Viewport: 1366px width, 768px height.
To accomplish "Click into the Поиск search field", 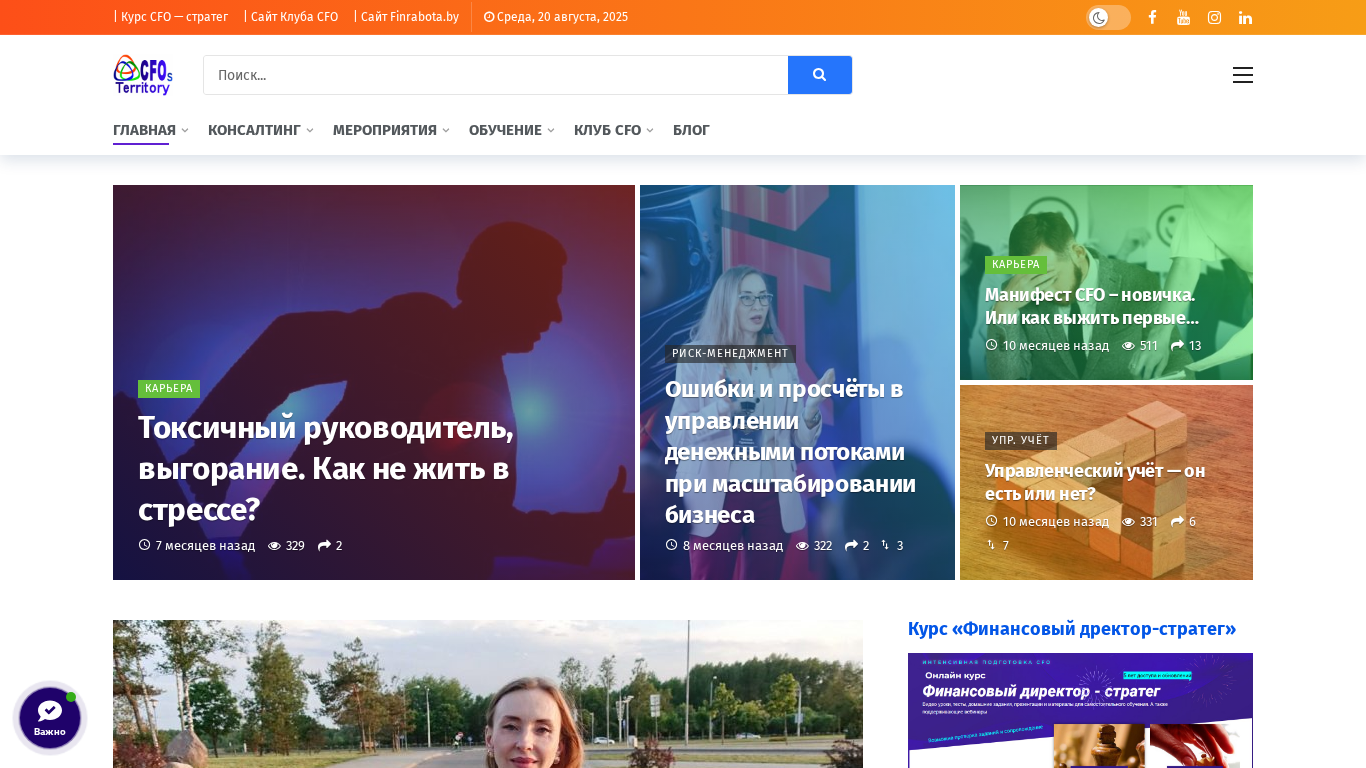I will point(496,75).
